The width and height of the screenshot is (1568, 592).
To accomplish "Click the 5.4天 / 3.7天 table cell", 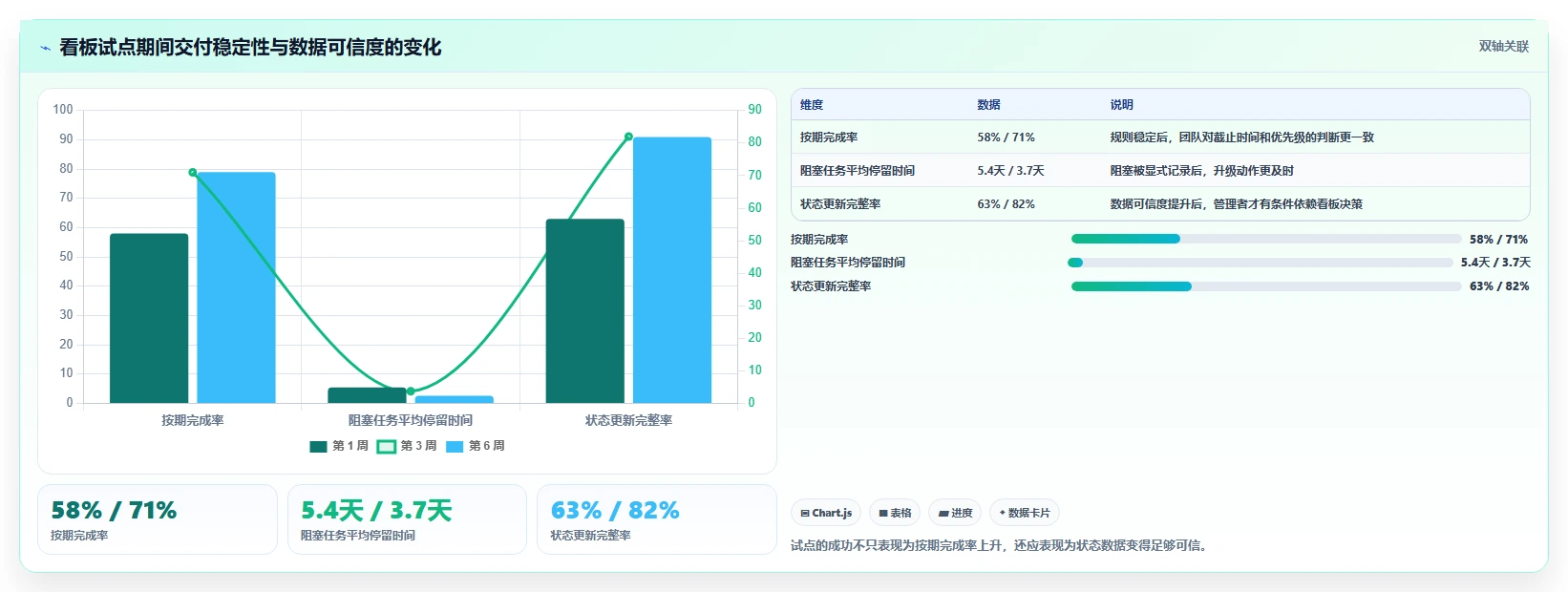I will coord(1010,171).
